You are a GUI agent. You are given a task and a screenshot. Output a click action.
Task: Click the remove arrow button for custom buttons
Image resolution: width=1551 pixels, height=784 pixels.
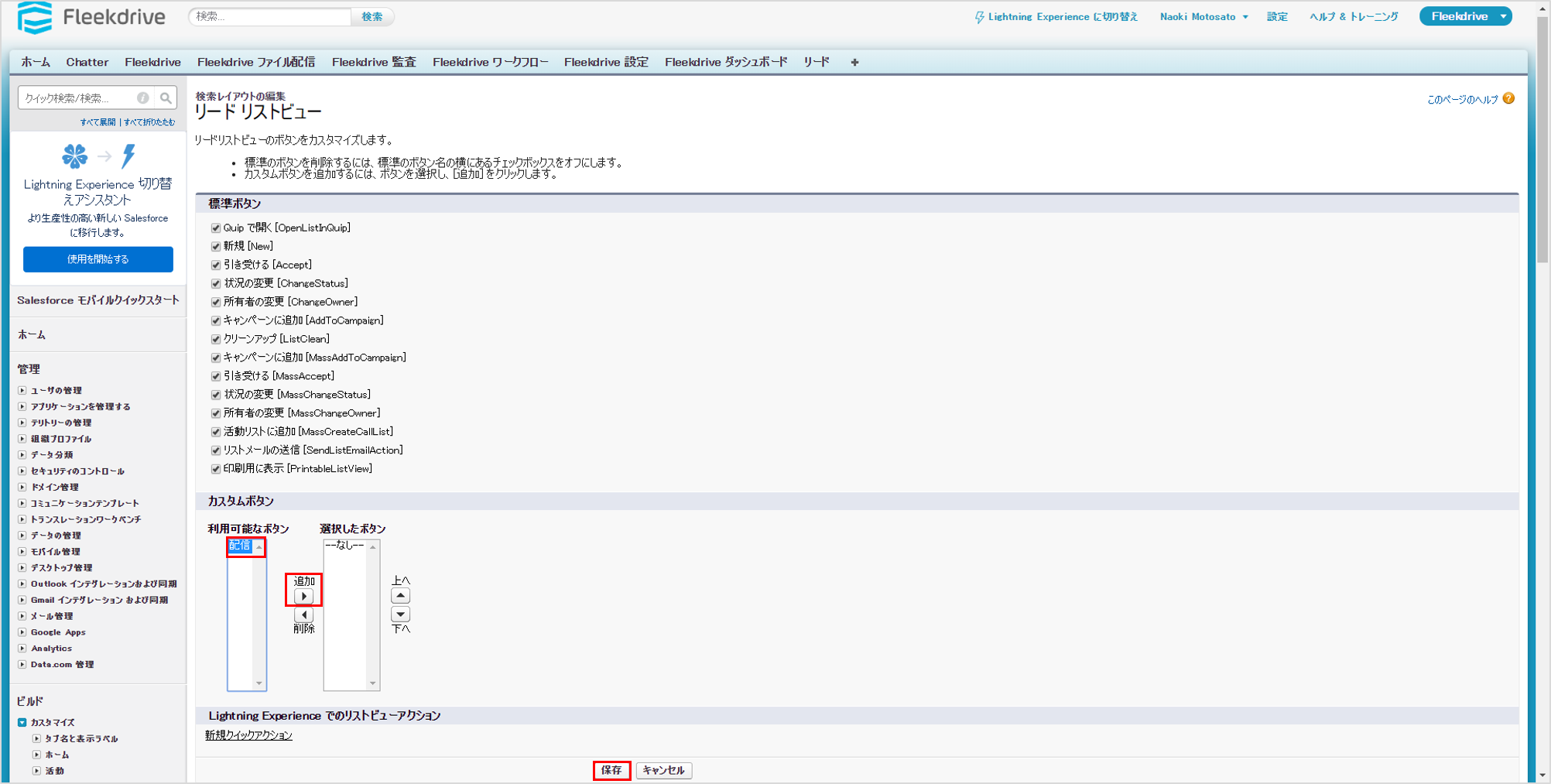(x=303, y=615)
